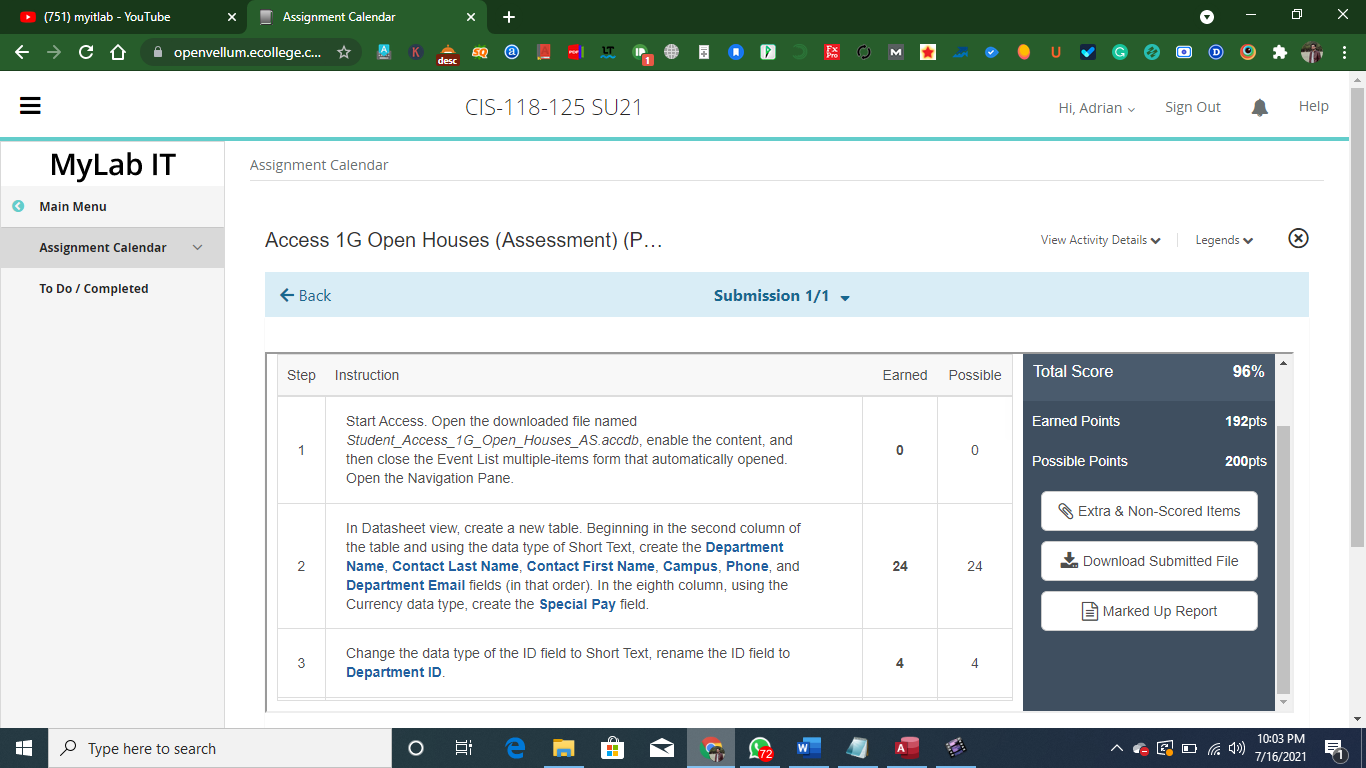Click the page vertical scrollbar
The width and height of the screenshot is (1366, 768).
coord(1357,316)
